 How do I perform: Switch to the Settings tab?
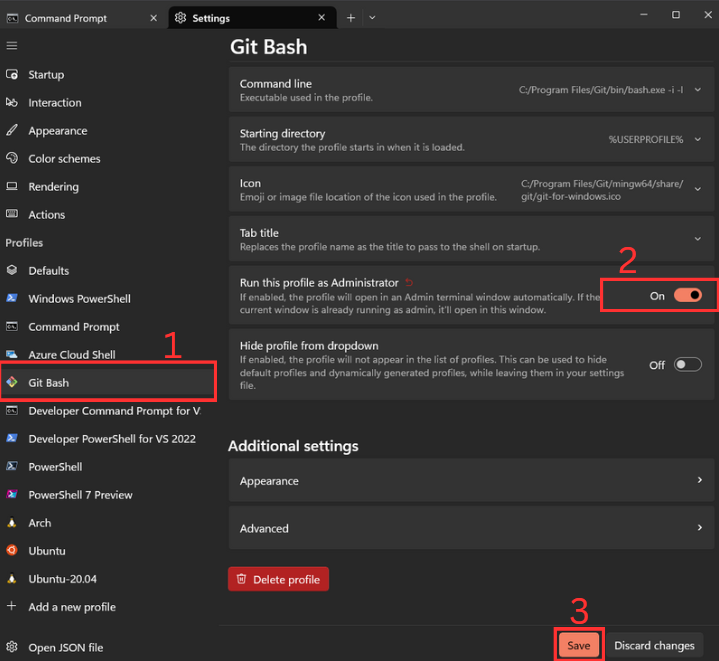pyautogui.click(x=252, y=18)
